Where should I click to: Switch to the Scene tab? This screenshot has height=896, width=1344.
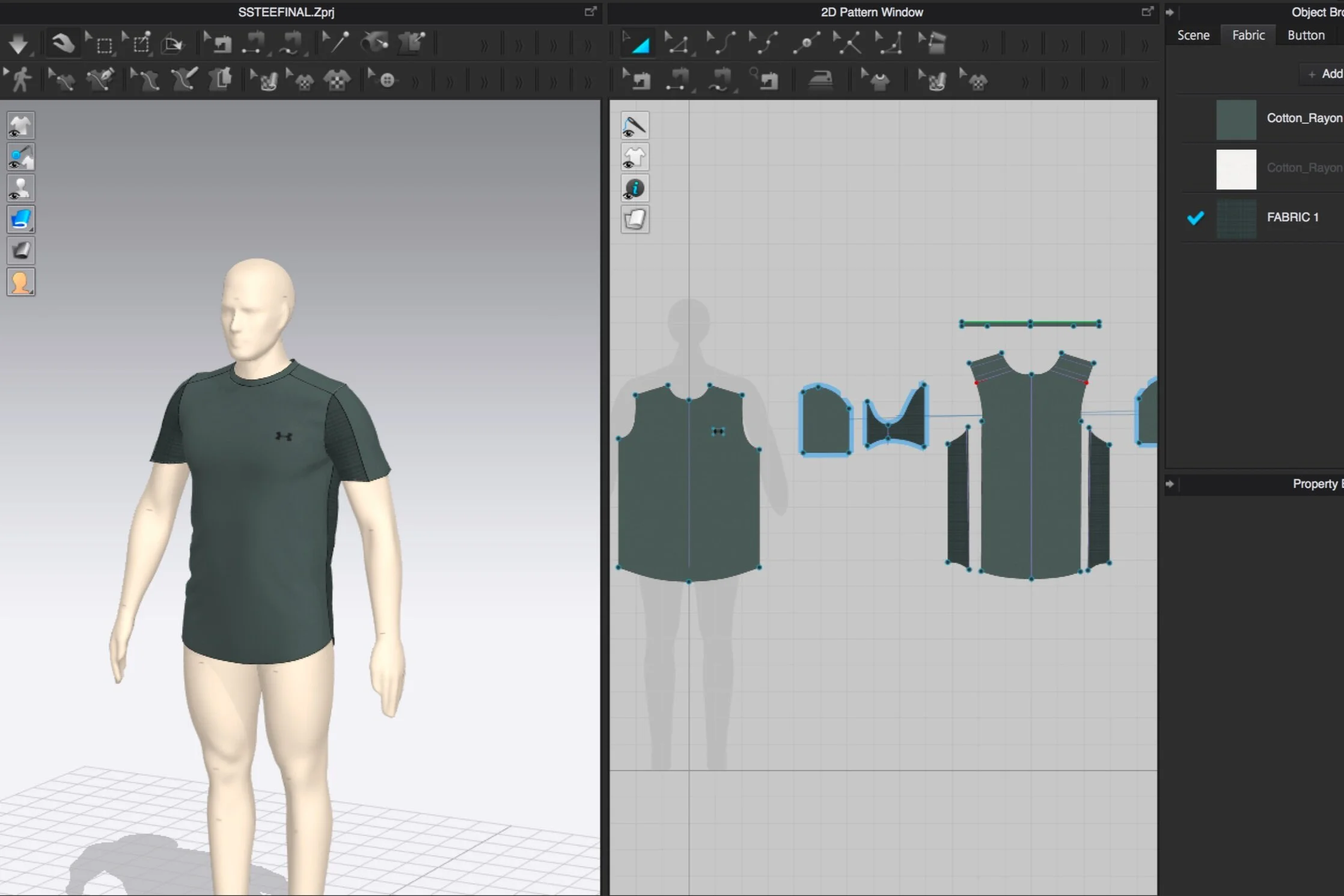(x=1193, y=35)
